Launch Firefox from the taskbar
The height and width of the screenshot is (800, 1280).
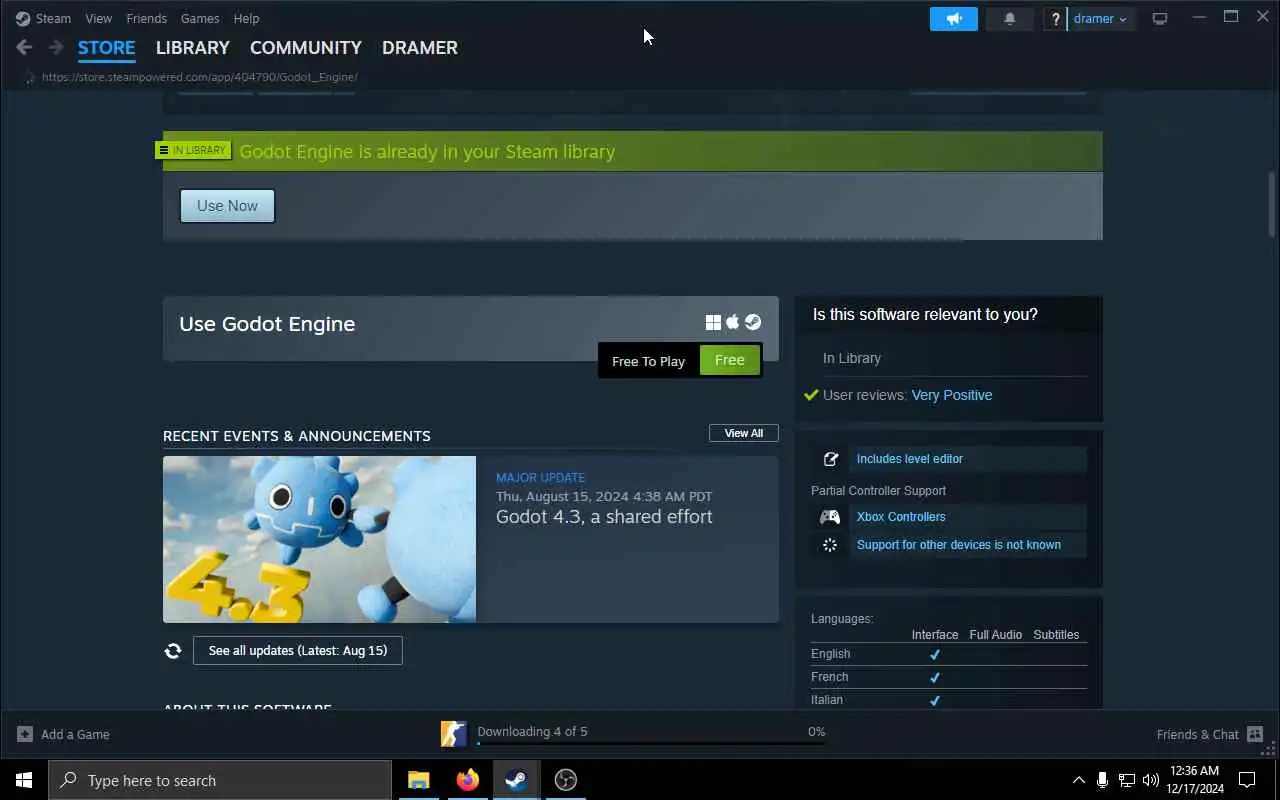[x=468, y=780]
